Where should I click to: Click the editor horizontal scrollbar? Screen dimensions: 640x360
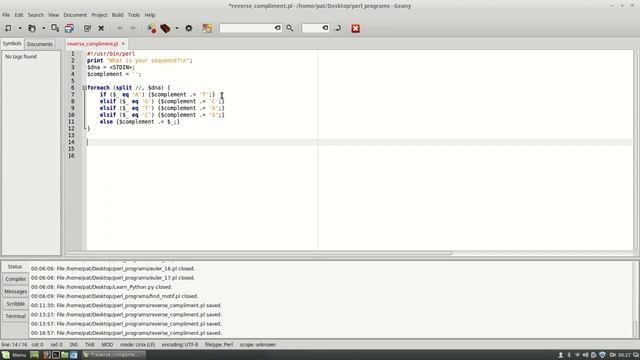click(259, 253)
